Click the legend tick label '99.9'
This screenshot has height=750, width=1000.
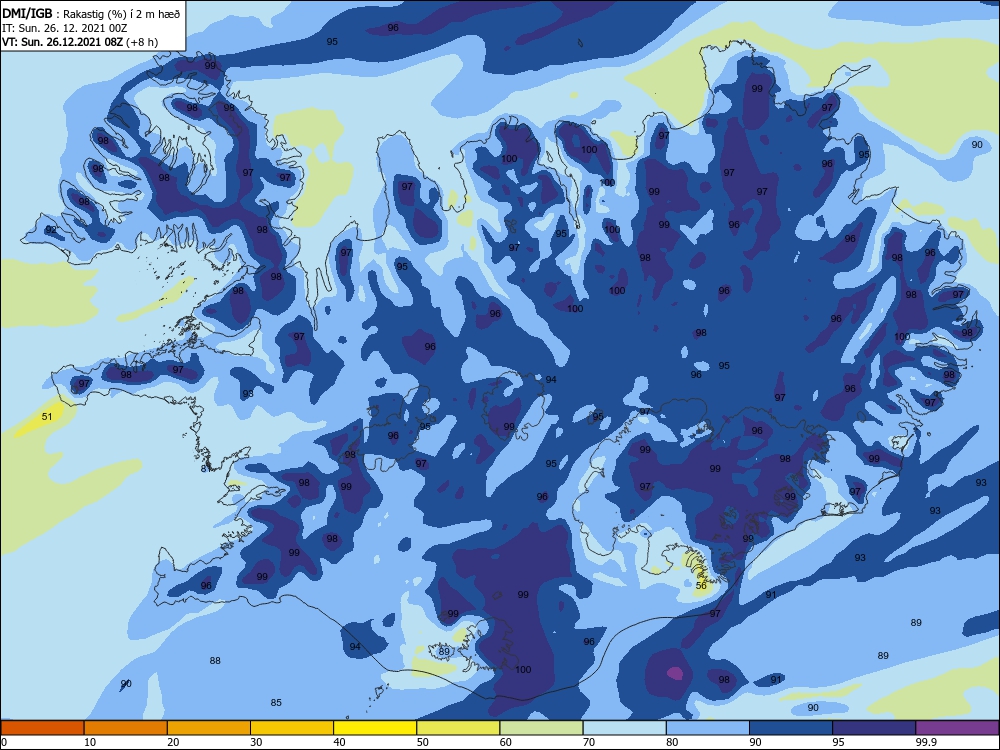[x=926, y=742]
